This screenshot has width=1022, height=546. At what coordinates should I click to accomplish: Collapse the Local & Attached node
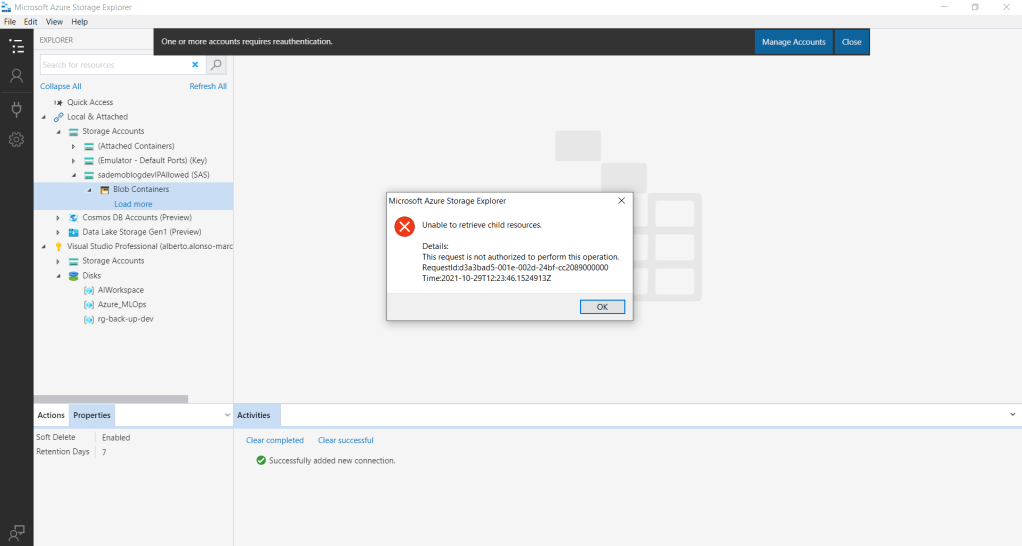[x=44, y=117]
